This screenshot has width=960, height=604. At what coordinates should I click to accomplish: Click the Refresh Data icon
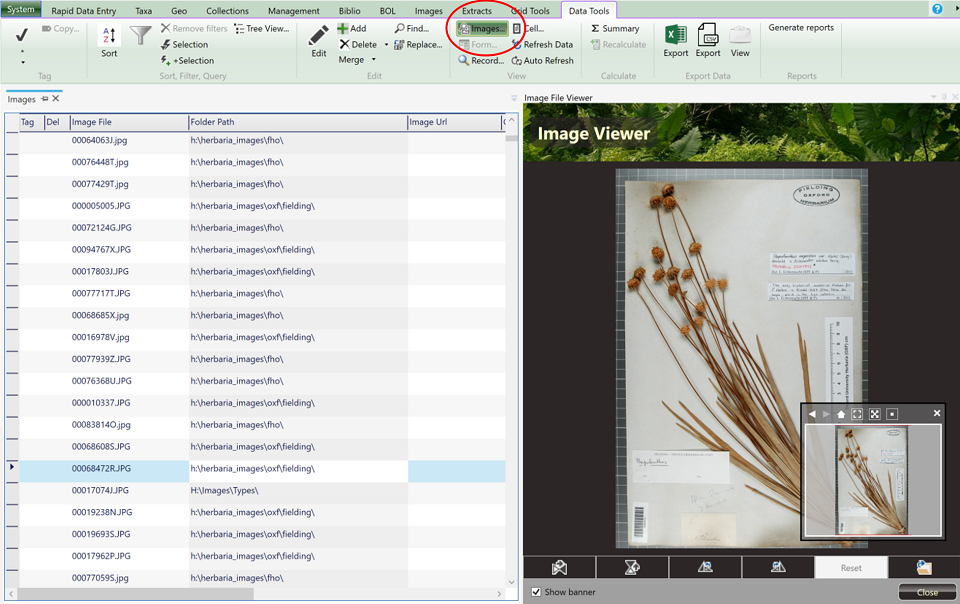(x=517, y=44)
